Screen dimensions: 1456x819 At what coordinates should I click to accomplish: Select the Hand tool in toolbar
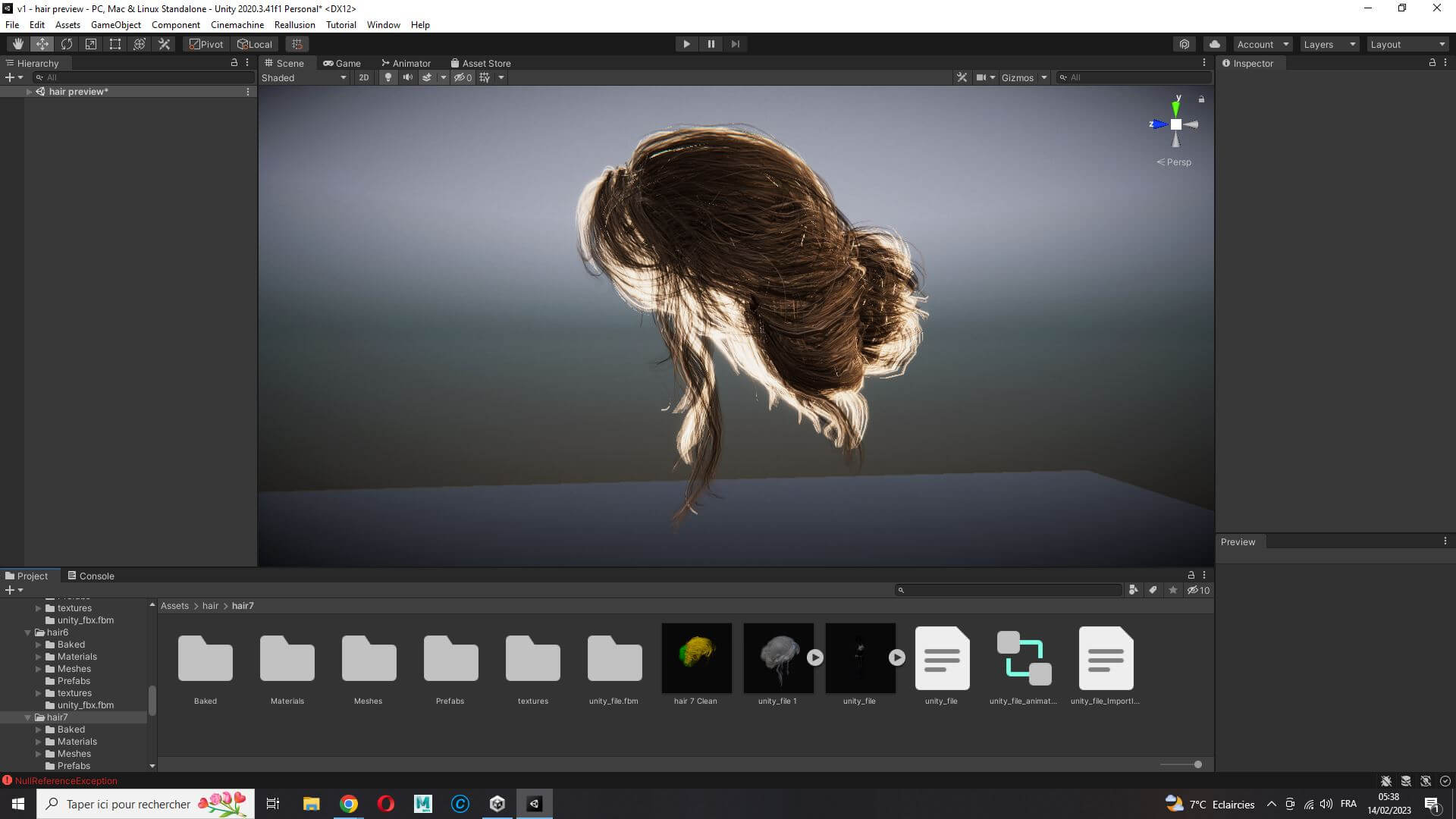18,44
